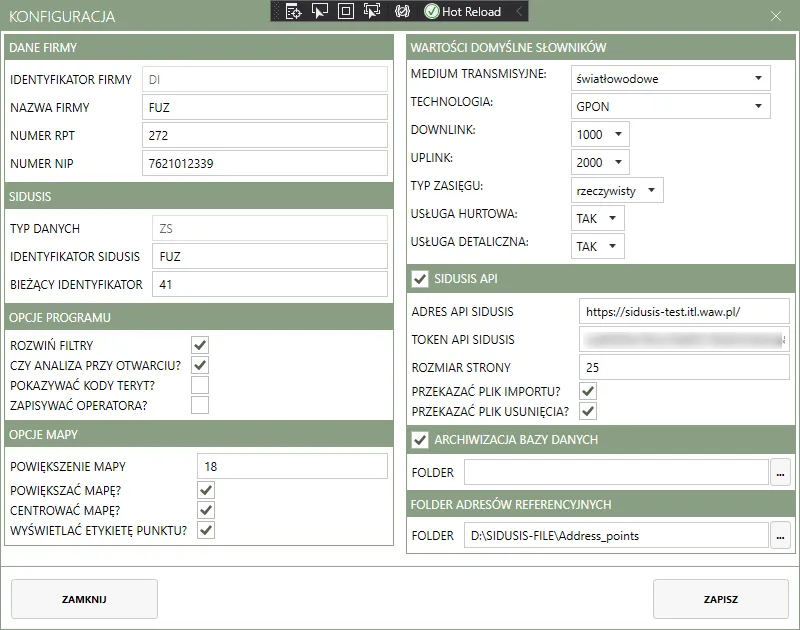Click the ZAMKNIJ button
The width and height of the screenshot is (800, 630).
(x=84, y=599)
